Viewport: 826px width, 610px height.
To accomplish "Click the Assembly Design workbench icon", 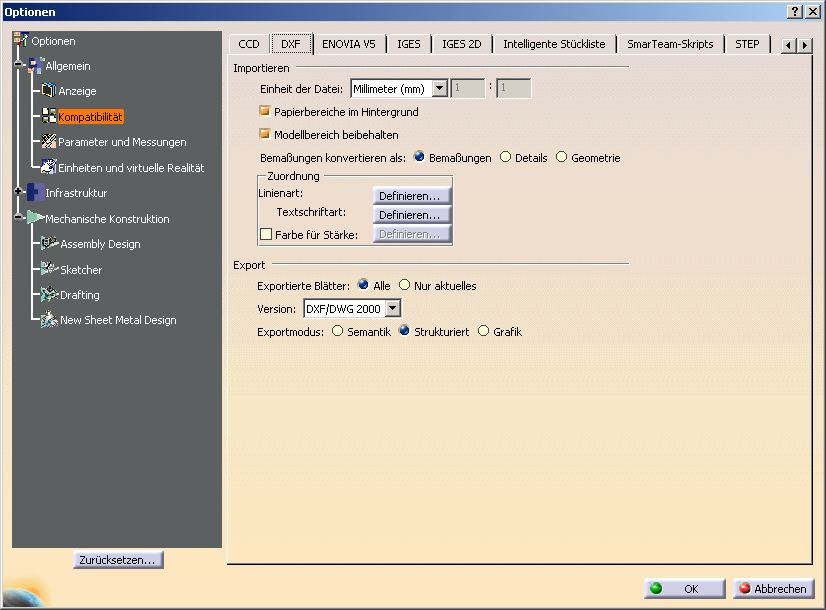I will [50, 243].
